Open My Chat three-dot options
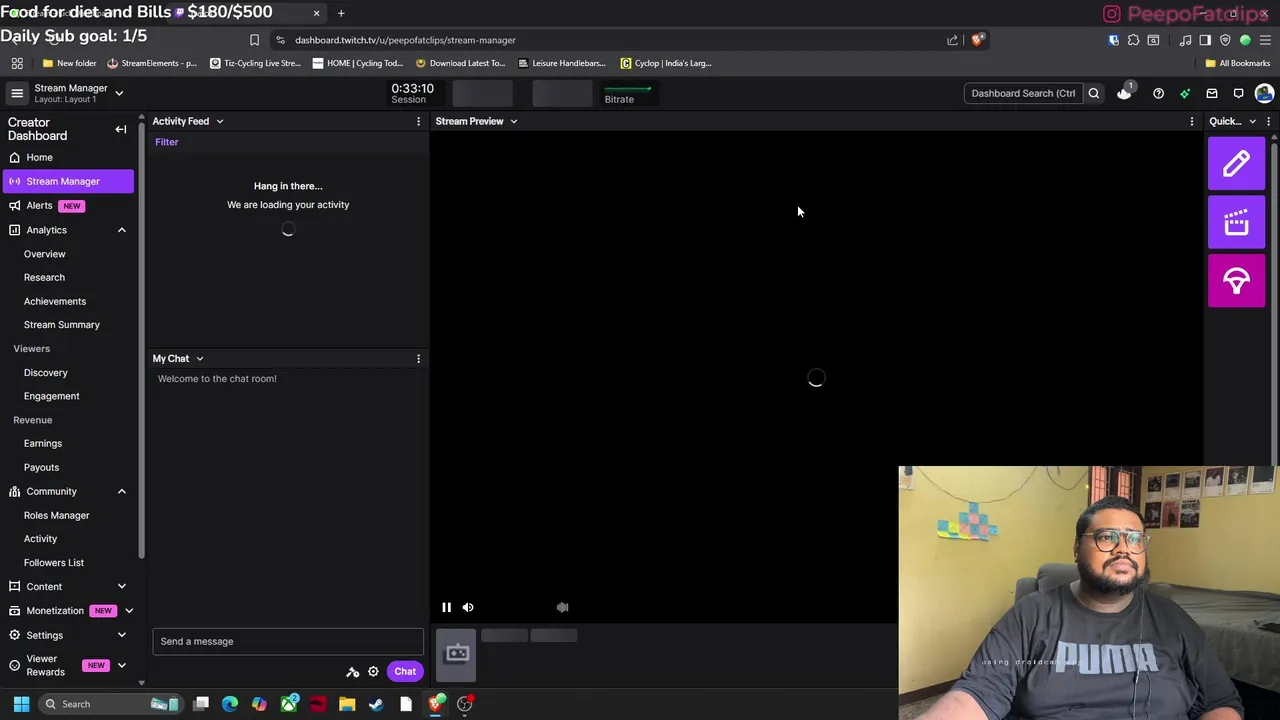1280x720 pixels. [x=418, y=358]
